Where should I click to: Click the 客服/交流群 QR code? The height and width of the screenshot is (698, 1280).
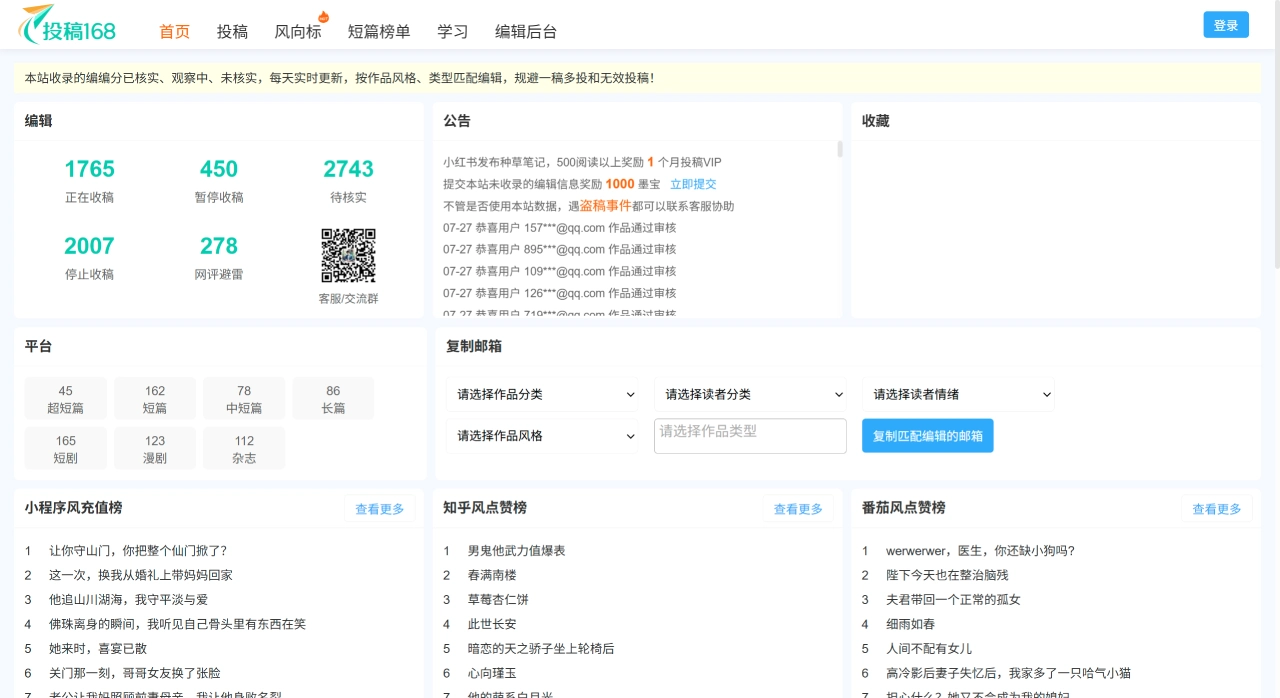pos(348,256)
